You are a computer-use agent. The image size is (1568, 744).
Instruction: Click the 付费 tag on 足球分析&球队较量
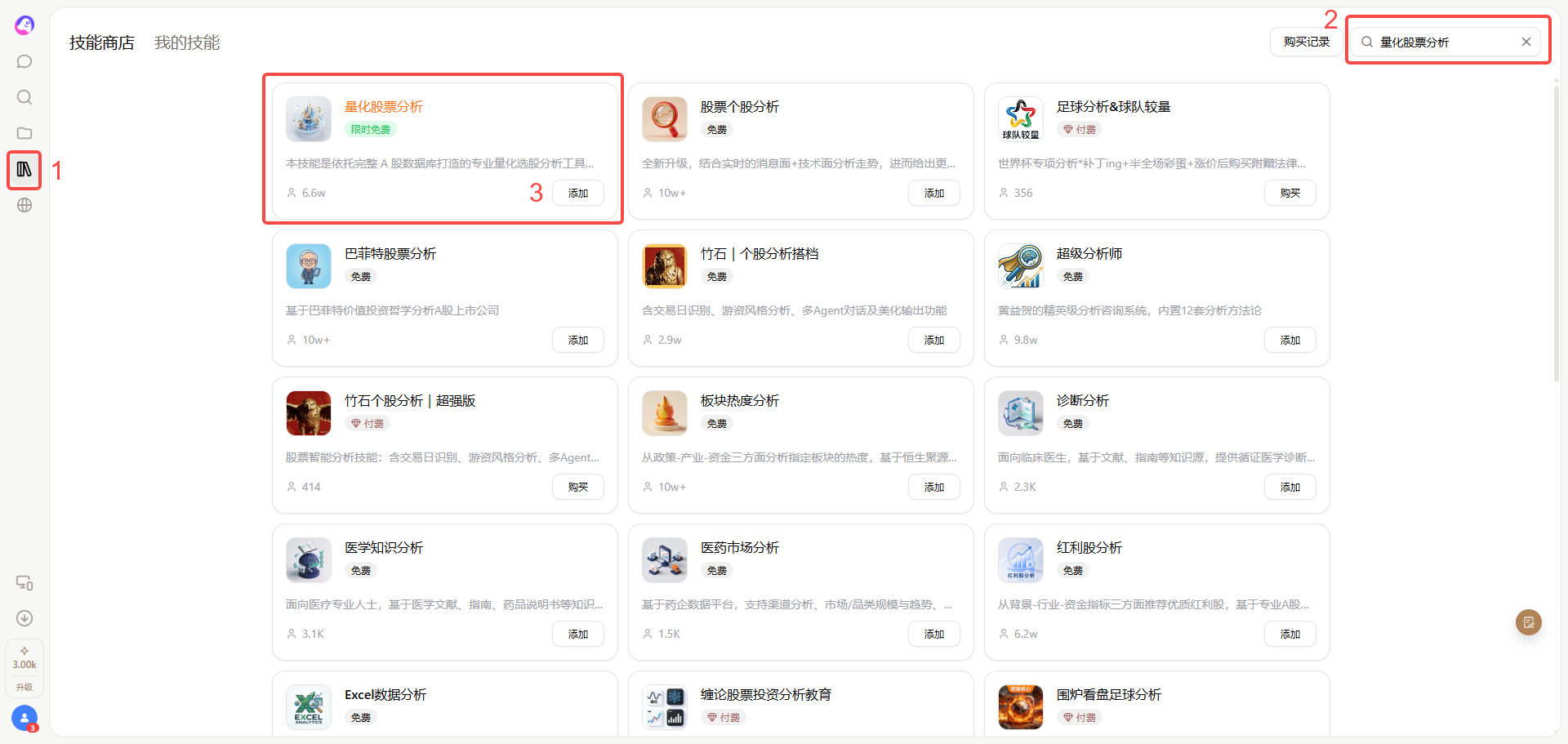1080,129
